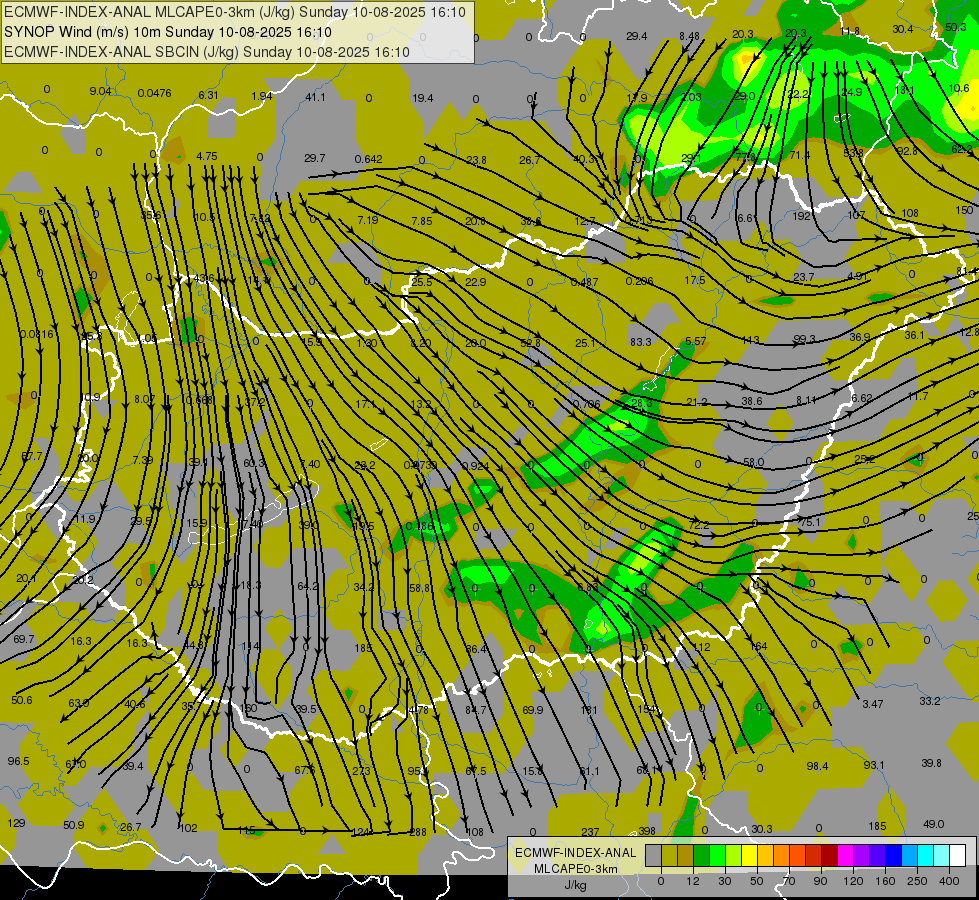Click the map value 84.7
The image size is (979, 900).
pos(475,710)
